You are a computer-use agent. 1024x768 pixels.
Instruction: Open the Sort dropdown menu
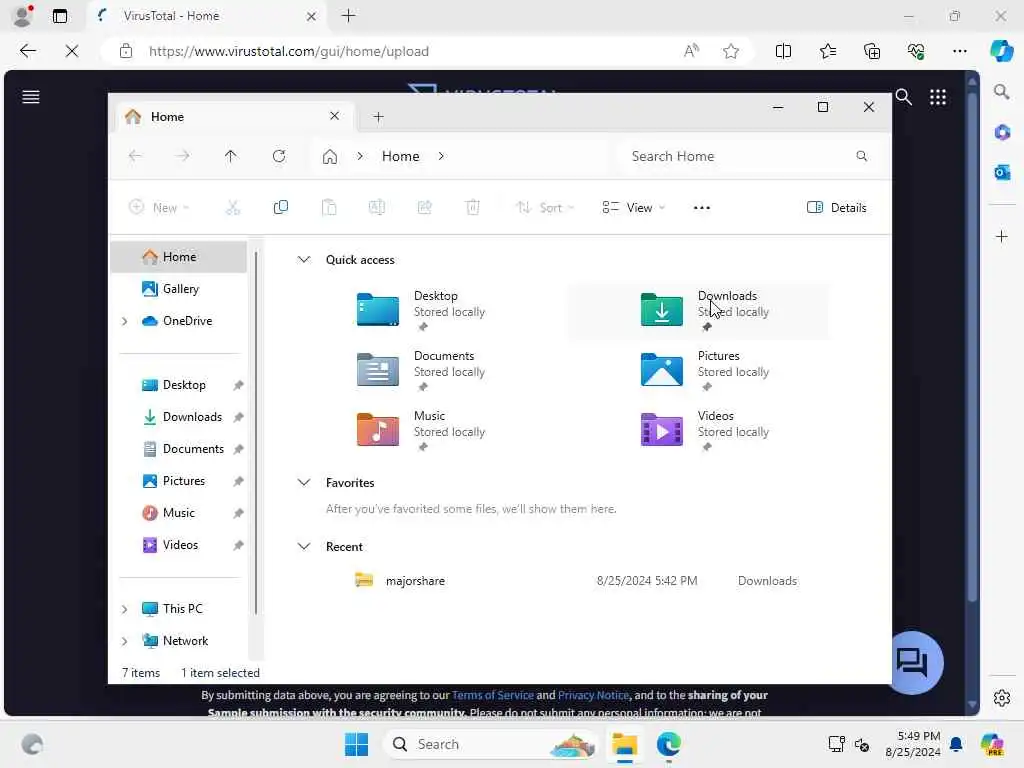(545, 208)
